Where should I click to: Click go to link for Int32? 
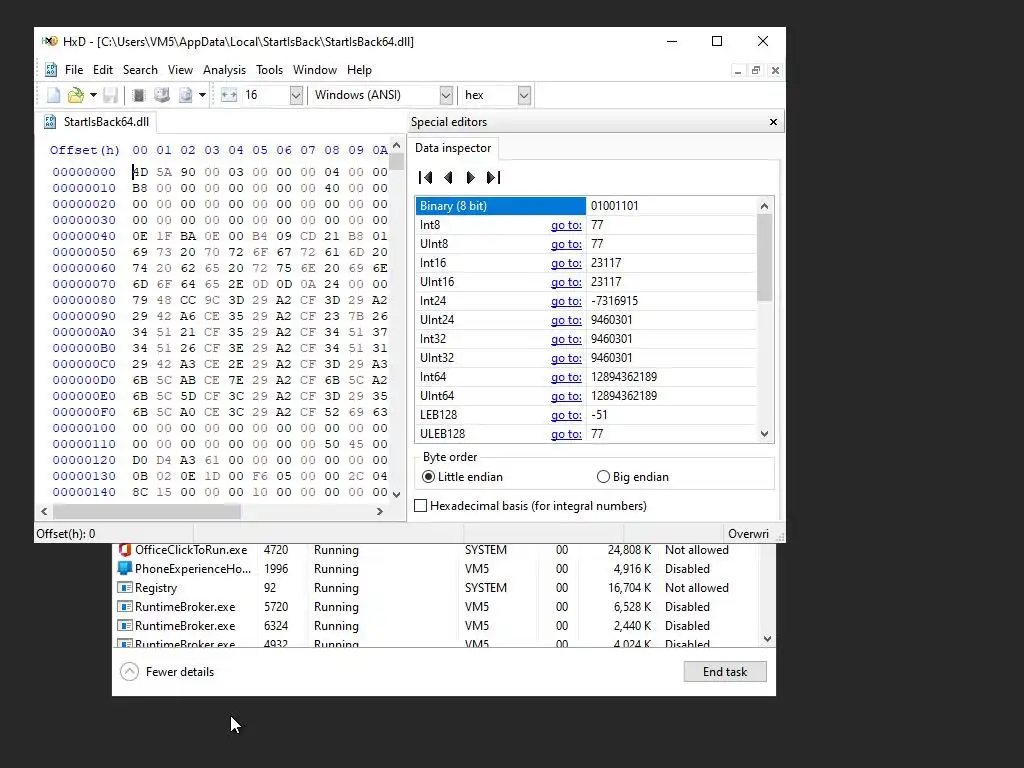tap(566, 339)
